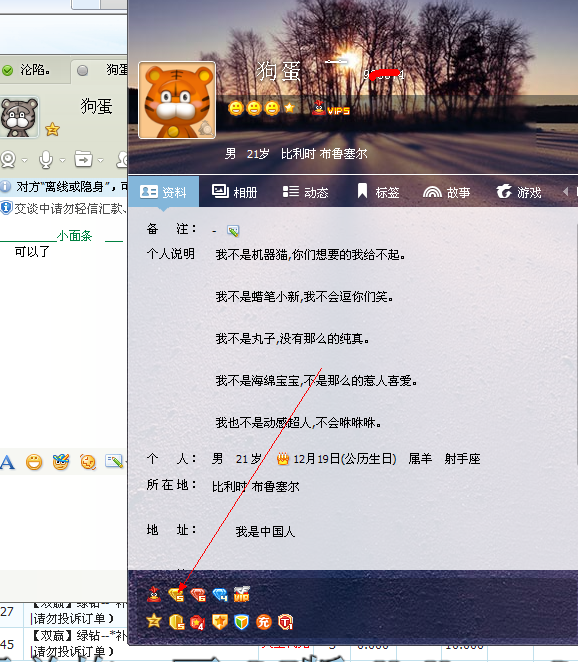Click the 我是中国人 address text

(x=265, y=532)
